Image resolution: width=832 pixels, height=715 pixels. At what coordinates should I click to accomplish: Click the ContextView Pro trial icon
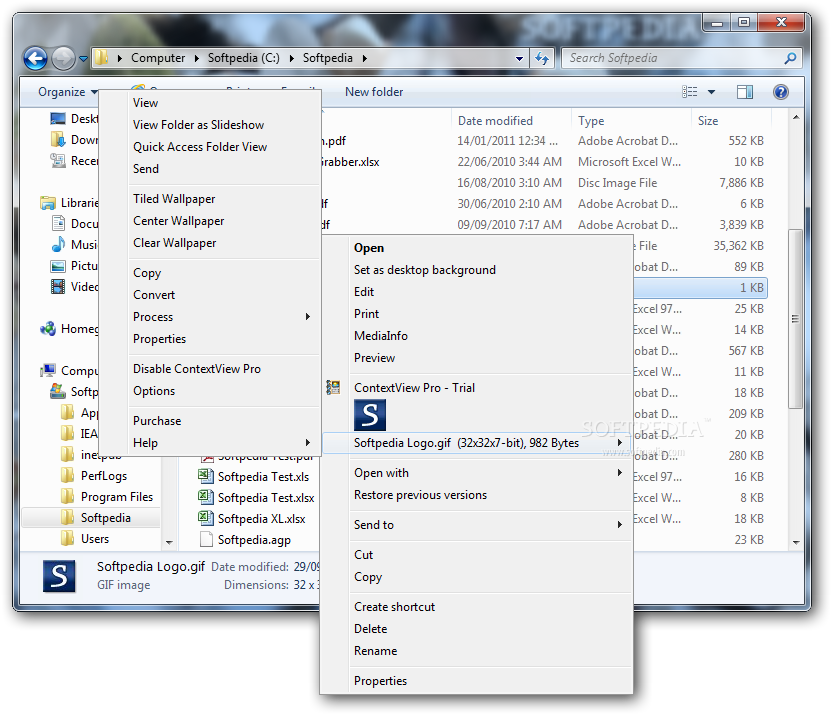pyautogui.click(x=333, y=387)
